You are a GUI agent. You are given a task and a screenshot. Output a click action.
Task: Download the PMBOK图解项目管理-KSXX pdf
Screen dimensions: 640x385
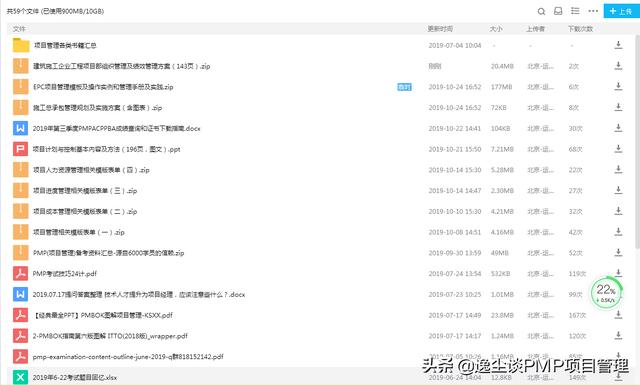point(618,315)
